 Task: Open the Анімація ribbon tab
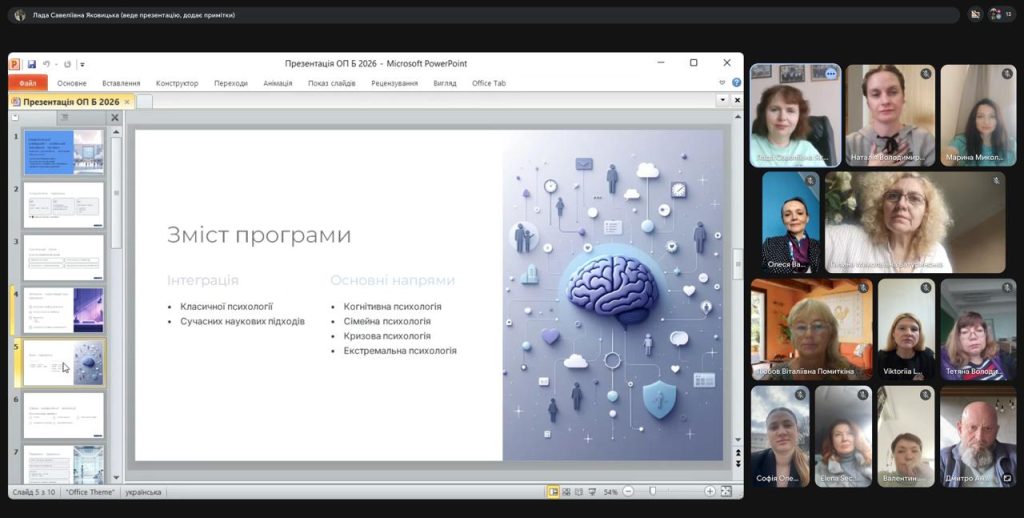(277, 83)
